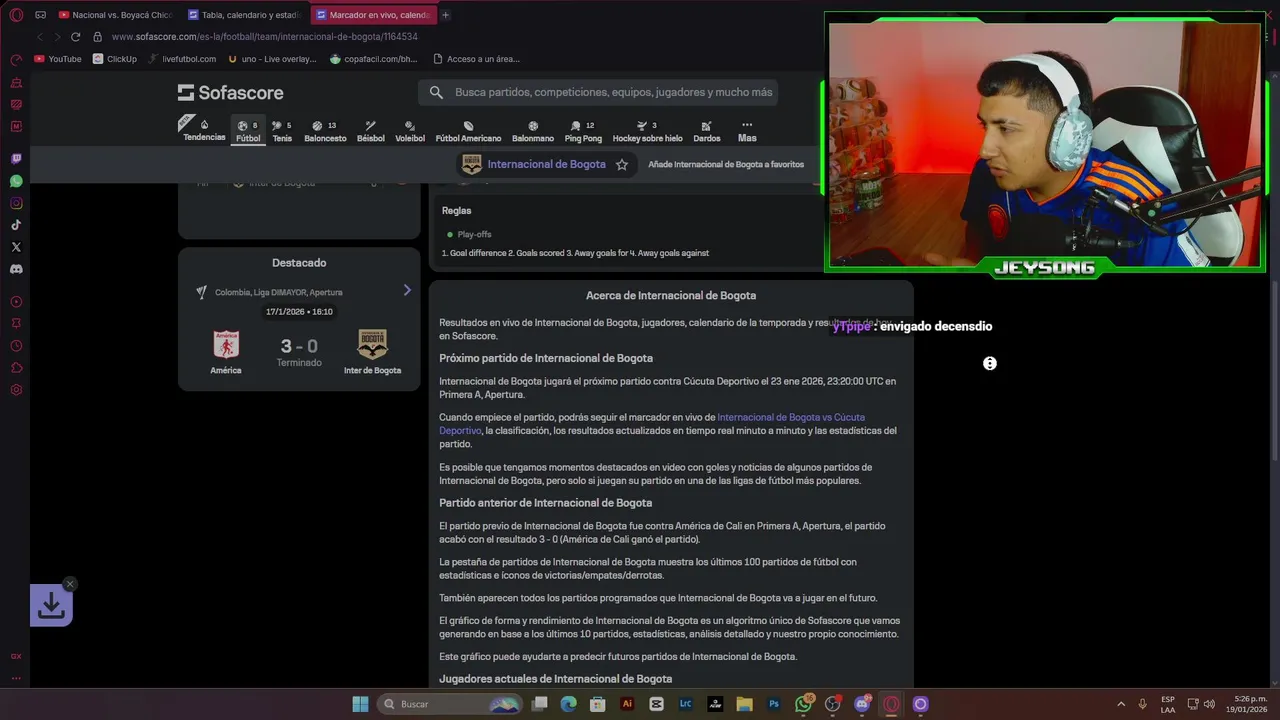Select the Fútbol Americano sport tab
The width and height of the screenshot is (1280, 720).
point(468,131)
